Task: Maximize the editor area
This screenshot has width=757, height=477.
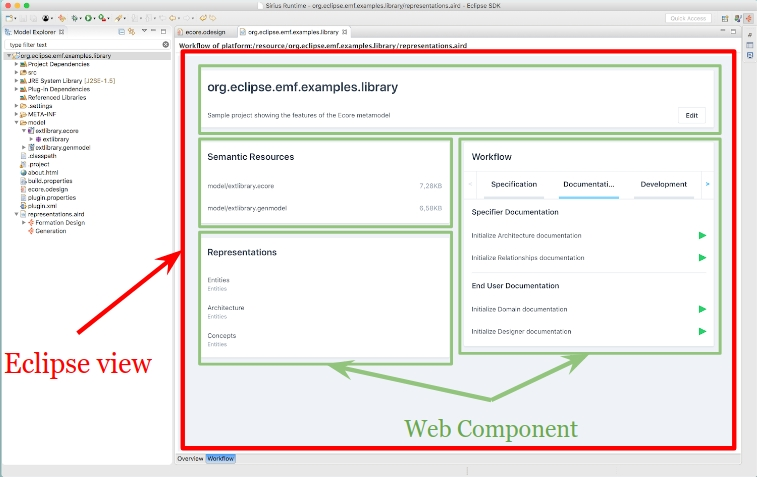Action: (733, 31)
